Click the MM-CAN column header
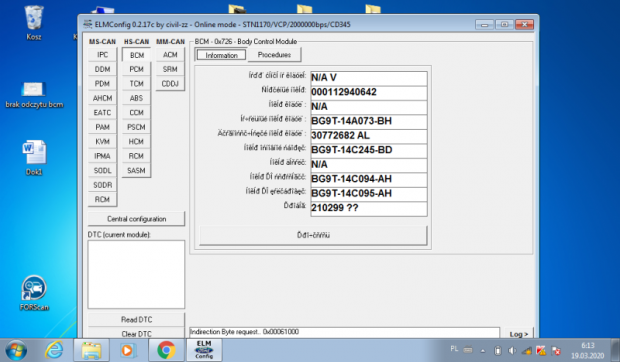This screenshot has height=362, width=620. 170,41
